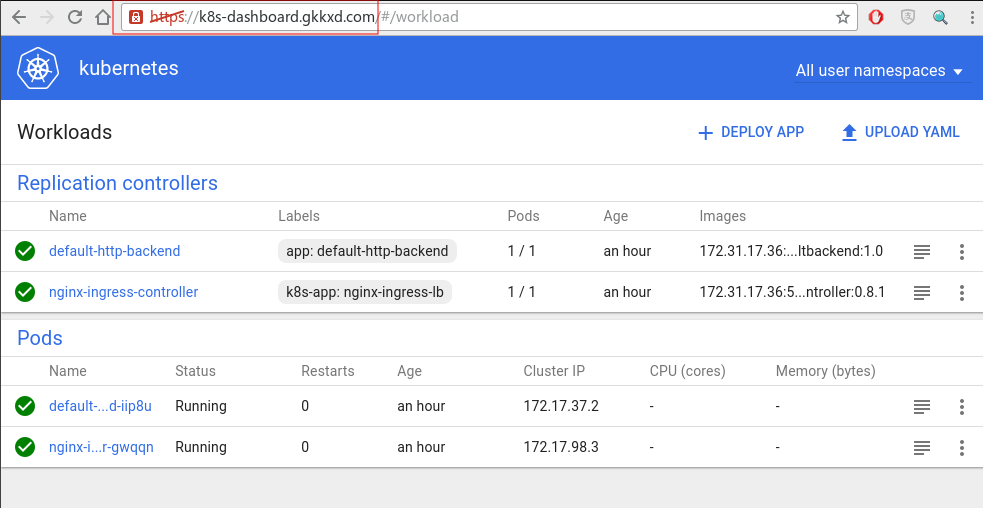
Task: Click the bookmark star in address bar
Action: [843, 17]
